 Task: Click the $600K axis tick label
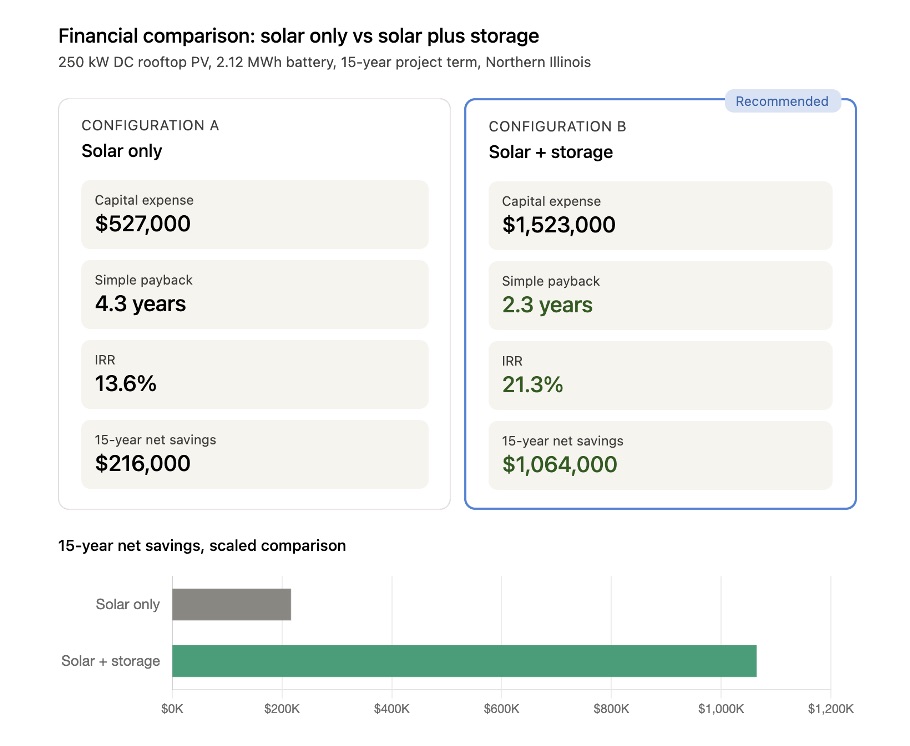tap(501, 709)
